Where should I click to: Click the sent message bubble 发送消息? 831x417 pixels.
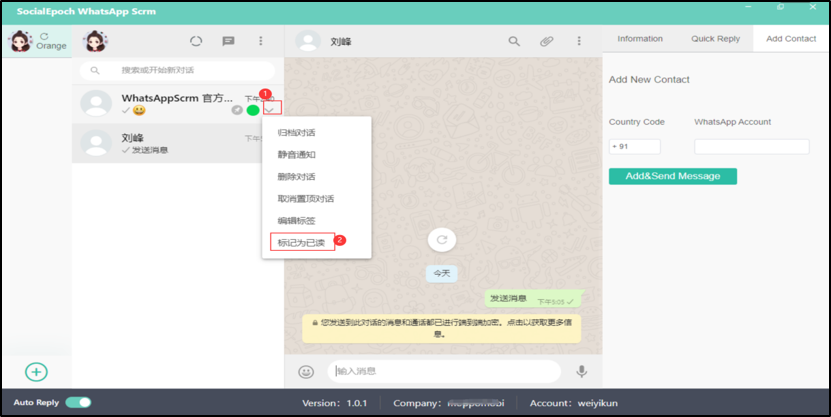(x=533, y=299)
